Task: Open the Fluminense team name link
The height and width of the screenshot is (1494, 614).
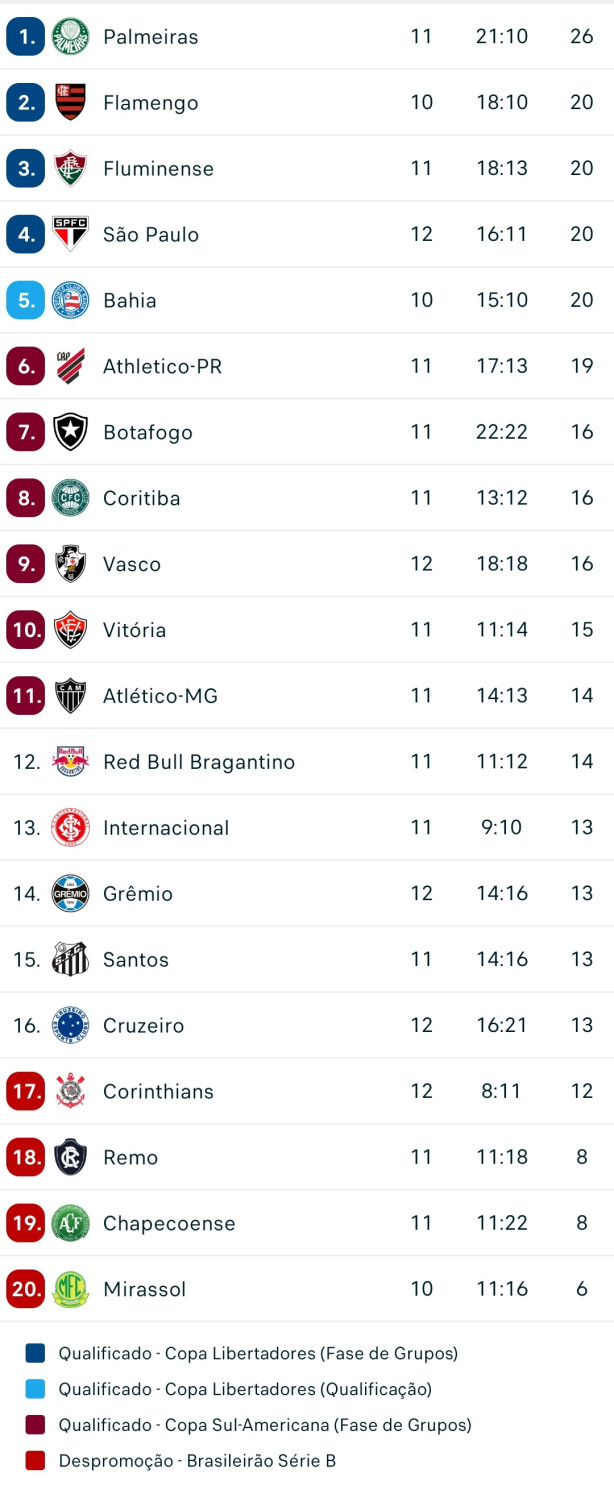Action: click(158, 169)
